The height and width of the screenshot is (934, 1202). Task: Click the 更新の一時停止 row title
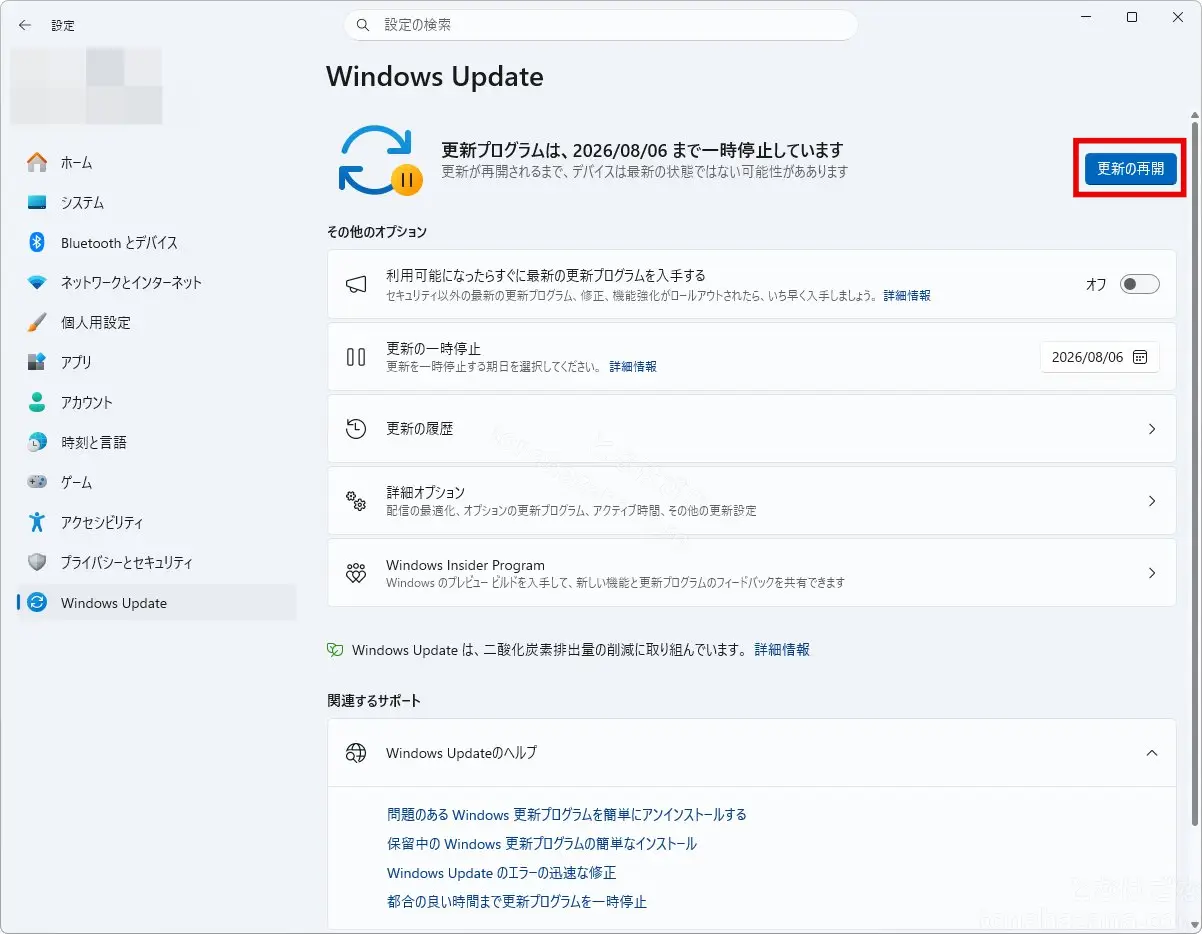pyautogui.click(x=433, y=349)
